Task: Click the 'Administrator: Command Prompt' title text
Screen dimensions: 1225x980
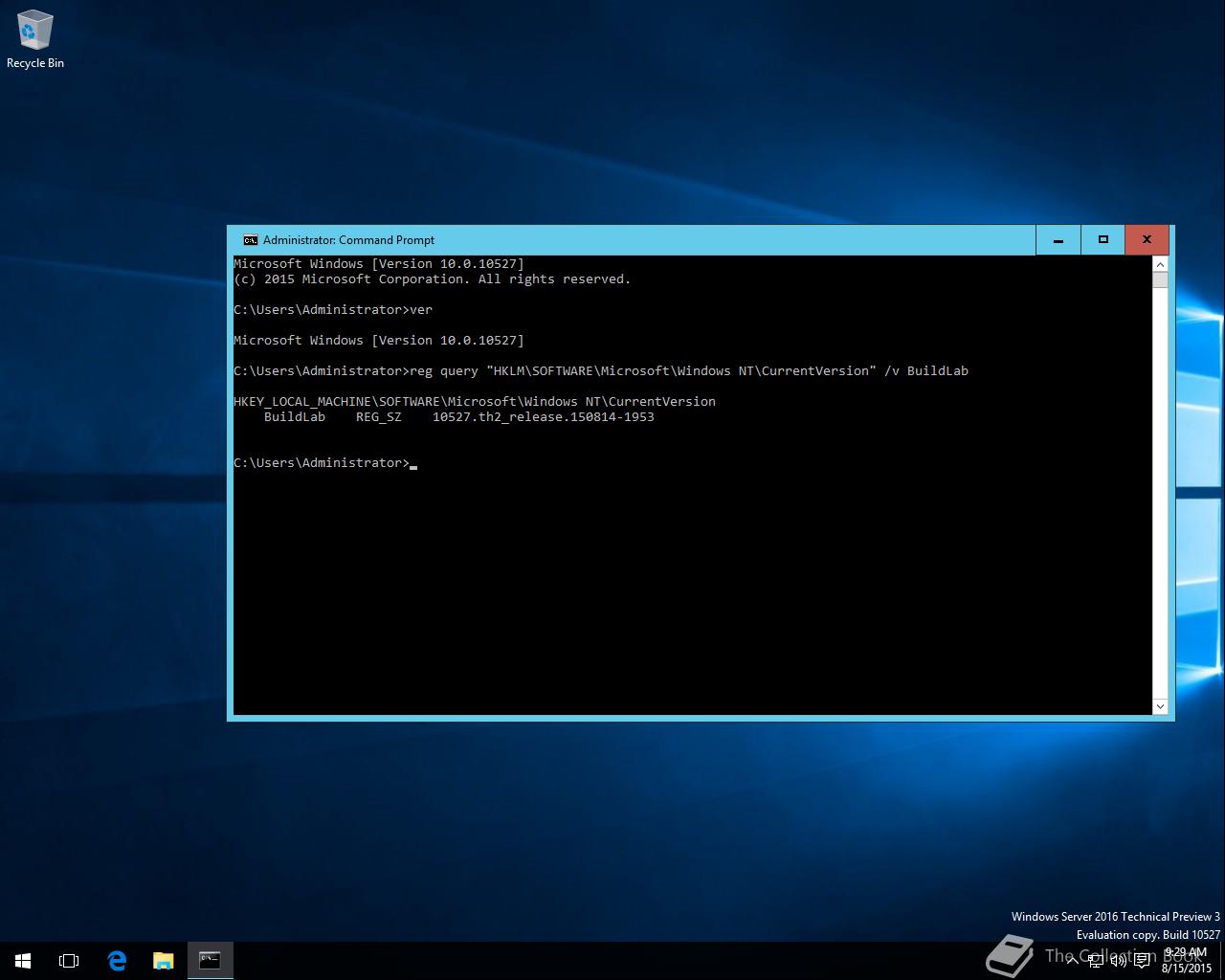Action: pos(348,240)
